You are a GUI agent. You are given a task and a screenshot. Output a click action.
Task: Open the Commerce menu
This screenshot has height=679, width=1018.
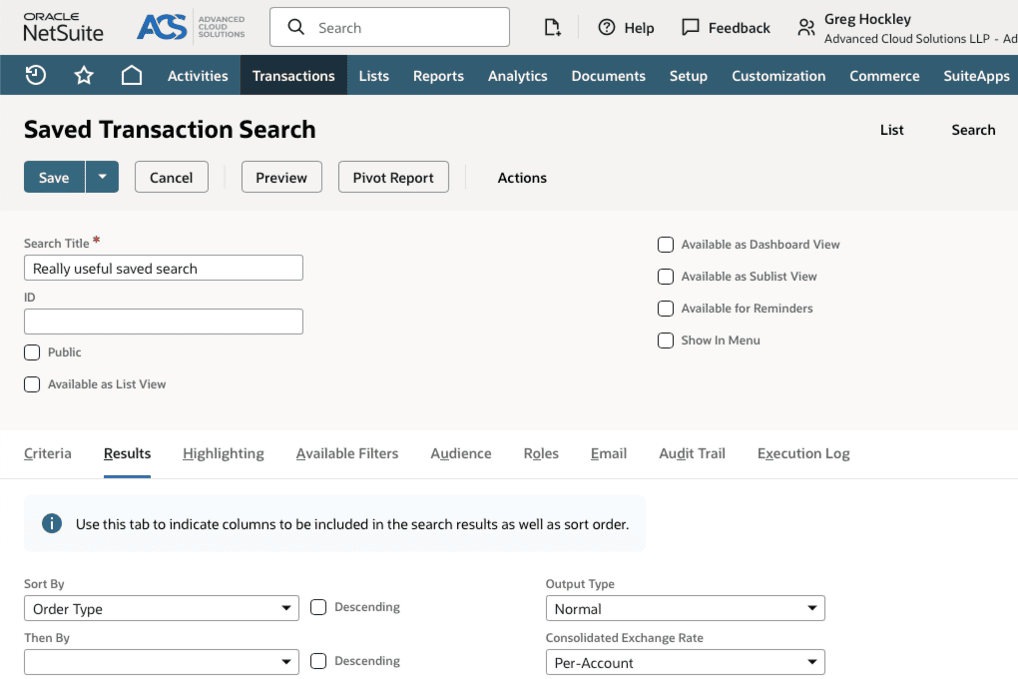click(x=884, y=75)
